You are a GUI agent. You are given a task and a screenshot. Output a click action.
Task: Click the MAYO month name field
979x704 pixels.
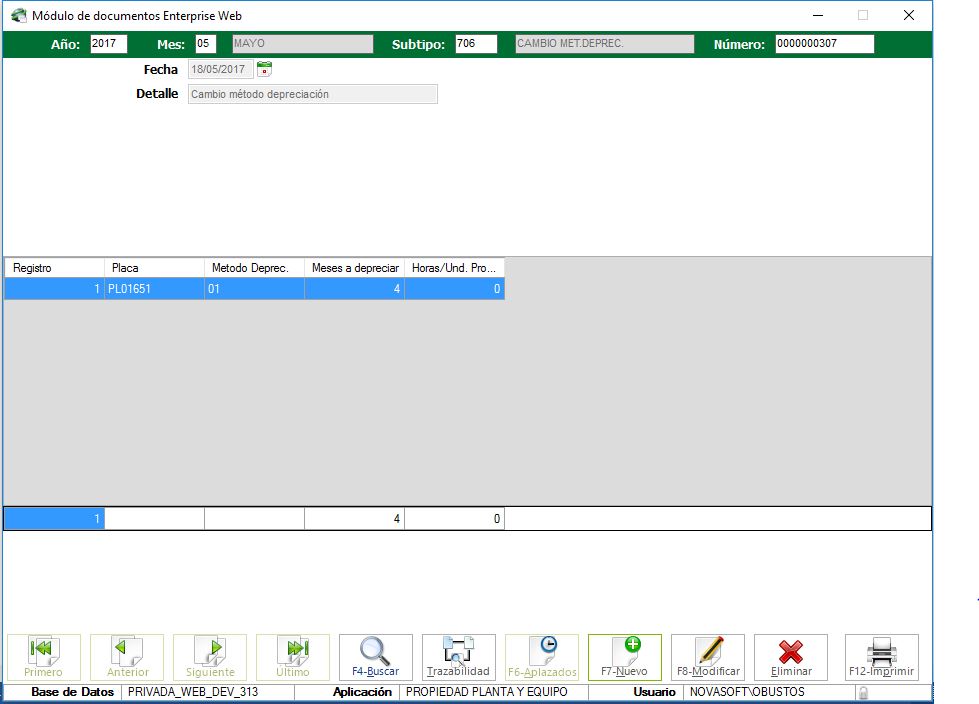click(303, 44)
